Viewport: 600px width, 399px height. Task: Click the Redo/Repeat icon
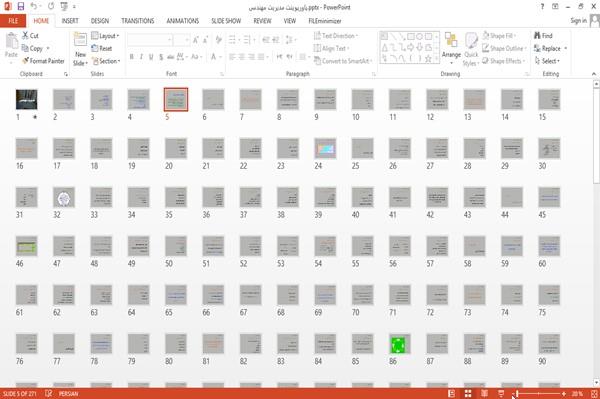point(51,7)
